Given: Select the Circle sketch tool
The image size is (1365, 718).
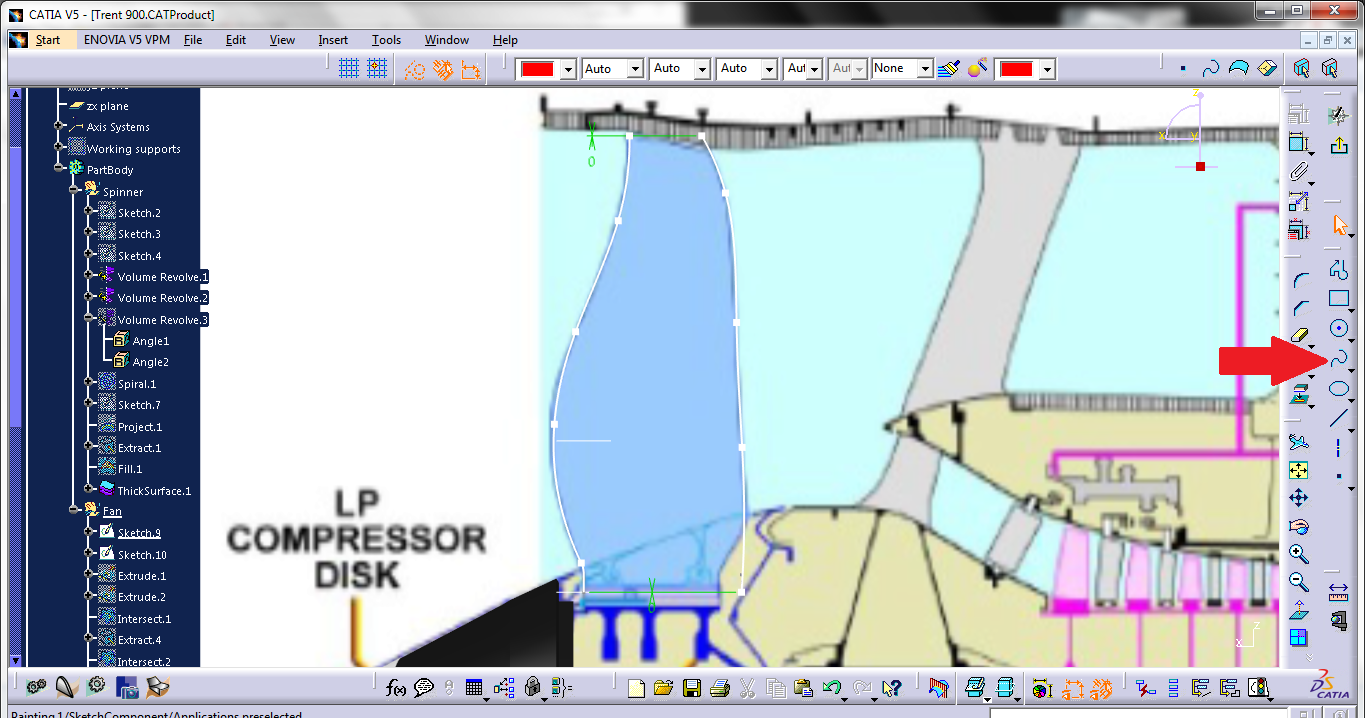Looking at the screenshot, I should pyautogui.click(x=1338, y=328).
